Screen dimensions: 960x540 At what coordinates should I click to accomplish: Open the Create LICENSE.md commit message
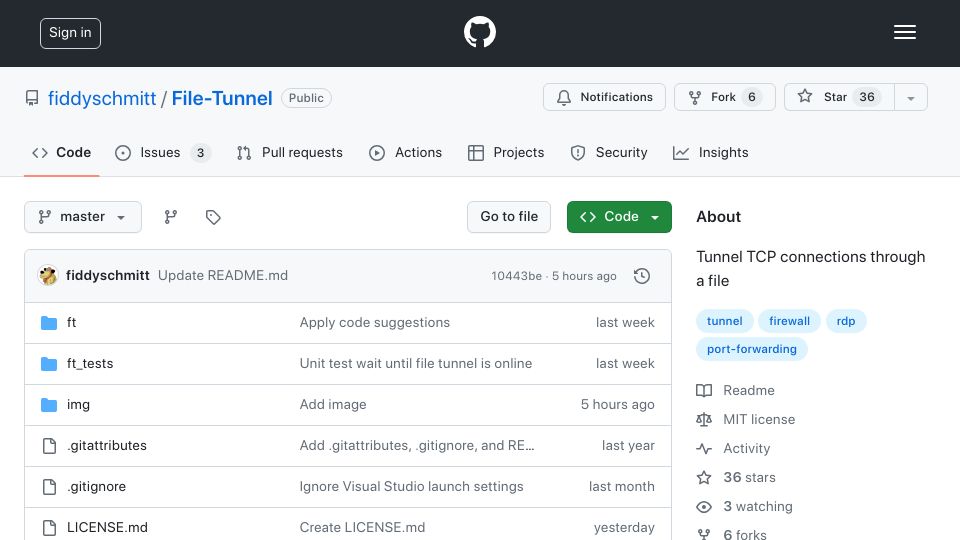[x=362, y=528]
